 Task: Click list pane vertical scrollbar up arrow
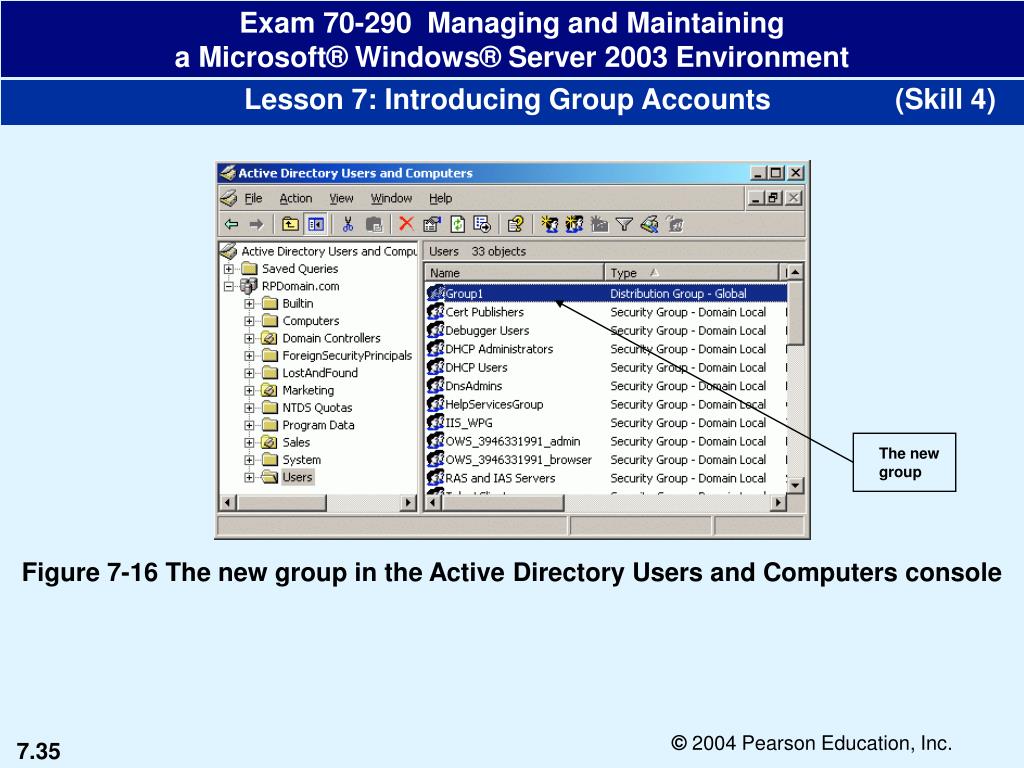(x=795, y=272)
